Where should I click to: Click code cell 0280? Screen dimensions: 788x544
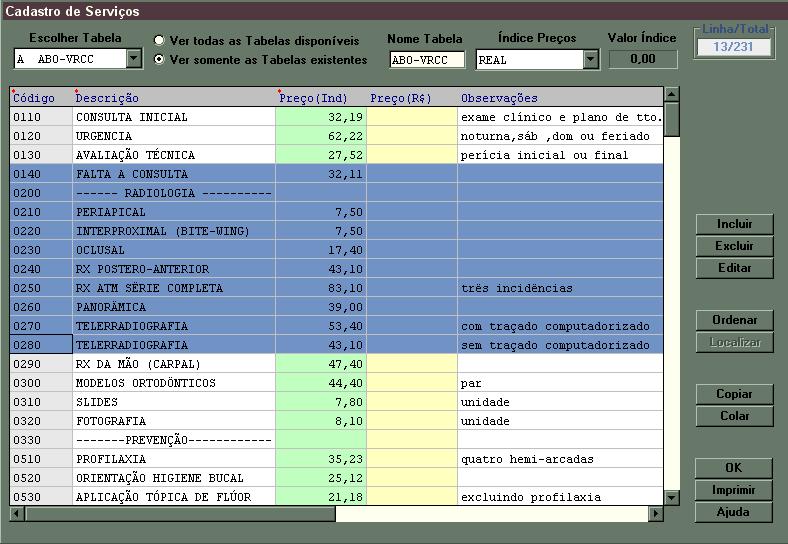pos(41,345)
